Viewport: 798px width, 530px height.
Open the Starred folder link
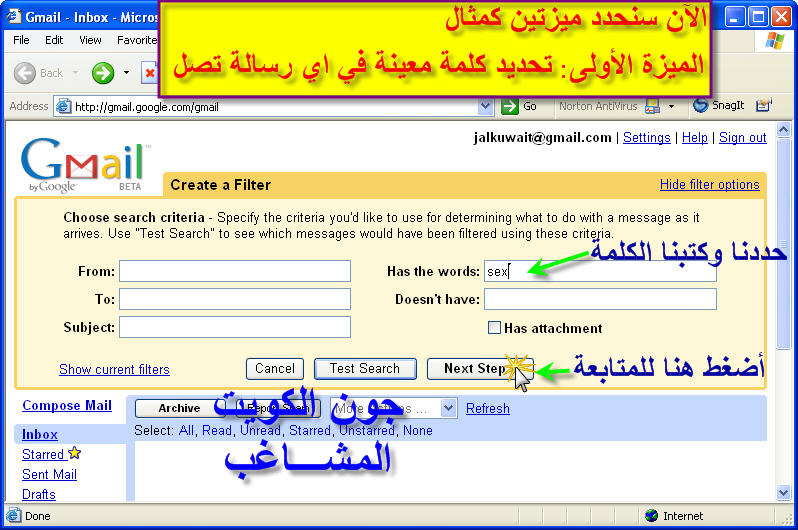click(x=43, y=454)
